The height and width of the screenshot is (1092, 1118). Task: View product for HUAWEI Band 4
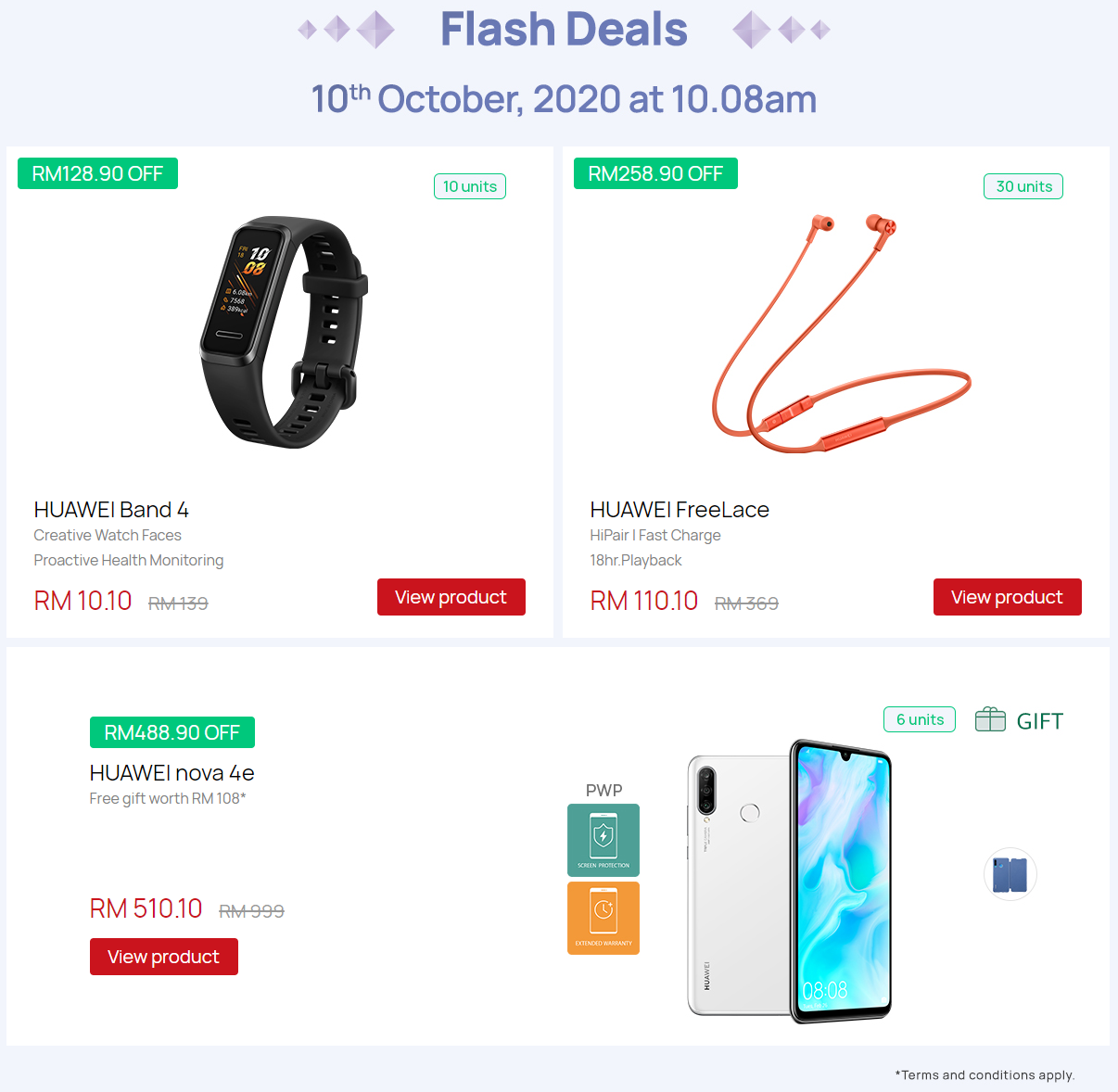[x=451, y=597]
